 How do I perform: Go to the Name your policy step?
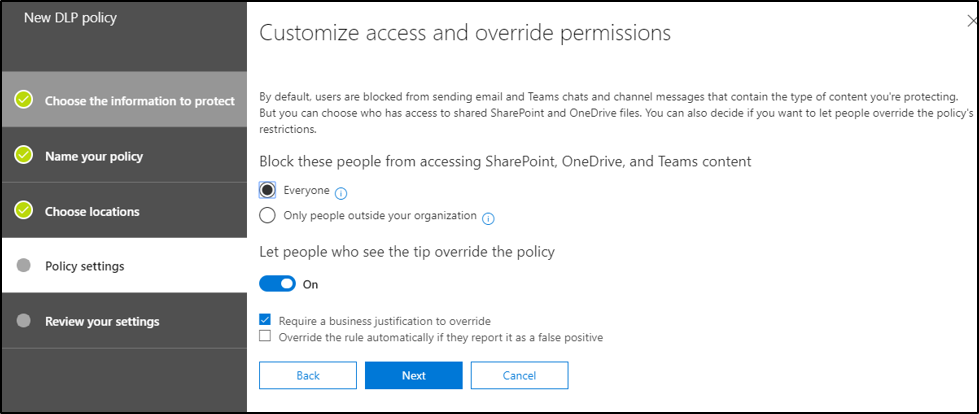coord(94,156)
